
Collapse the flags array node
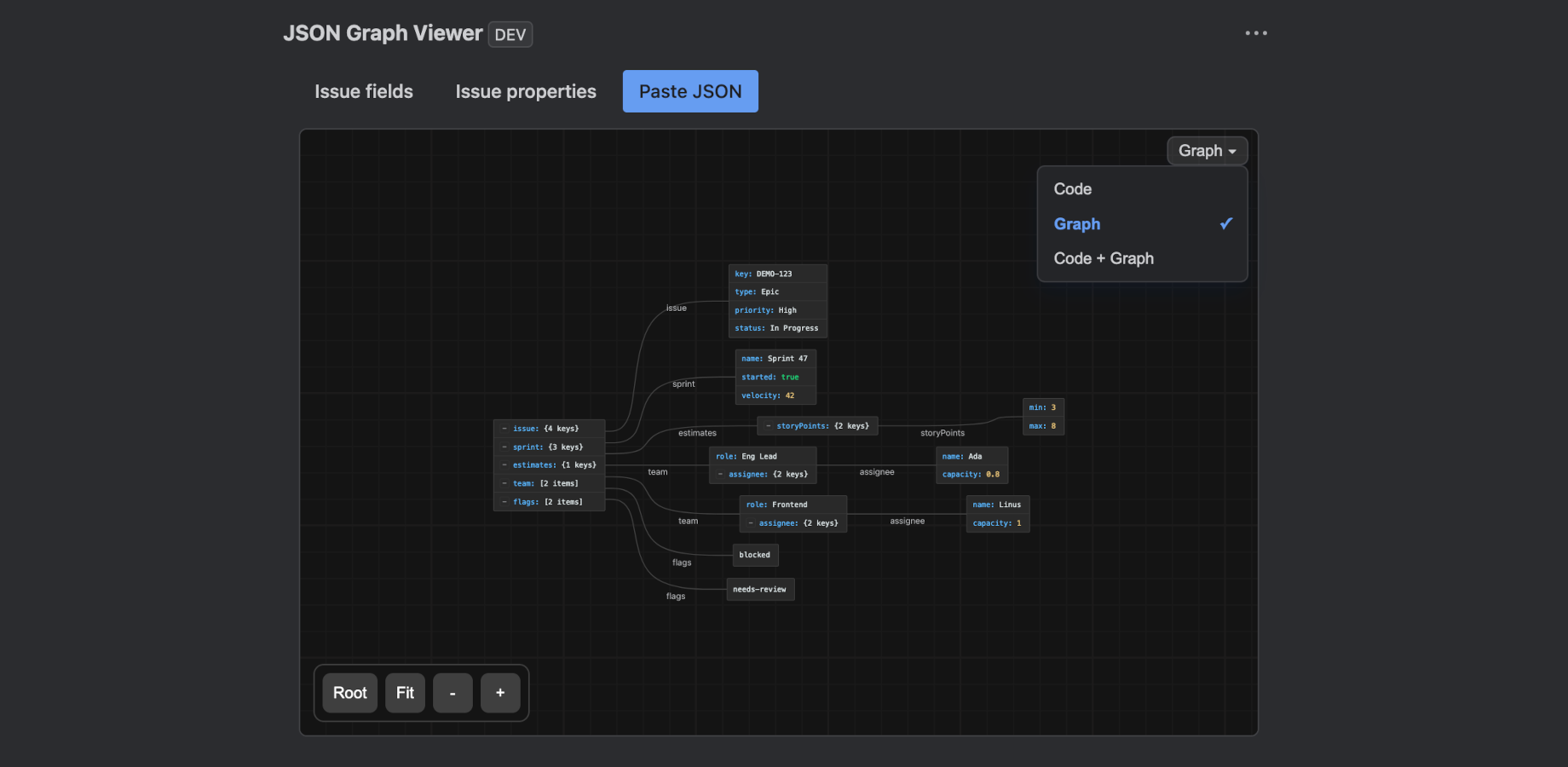coord(504,502)
